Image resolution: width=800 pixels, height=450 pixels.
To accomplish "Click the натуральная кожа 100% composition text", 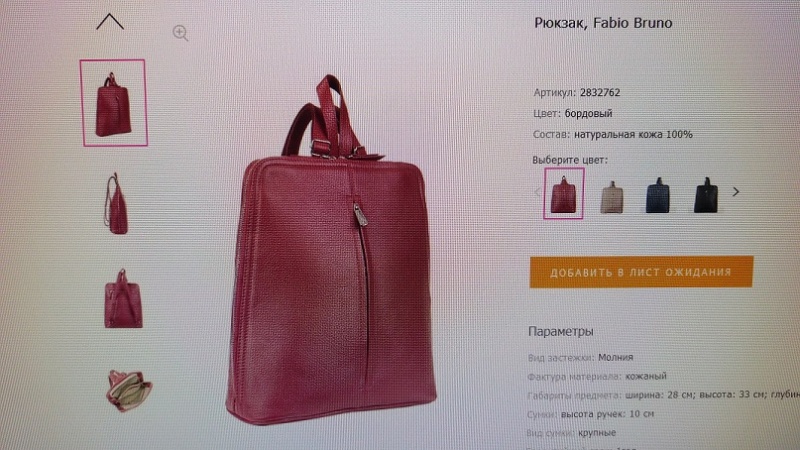I will (633, 135).
